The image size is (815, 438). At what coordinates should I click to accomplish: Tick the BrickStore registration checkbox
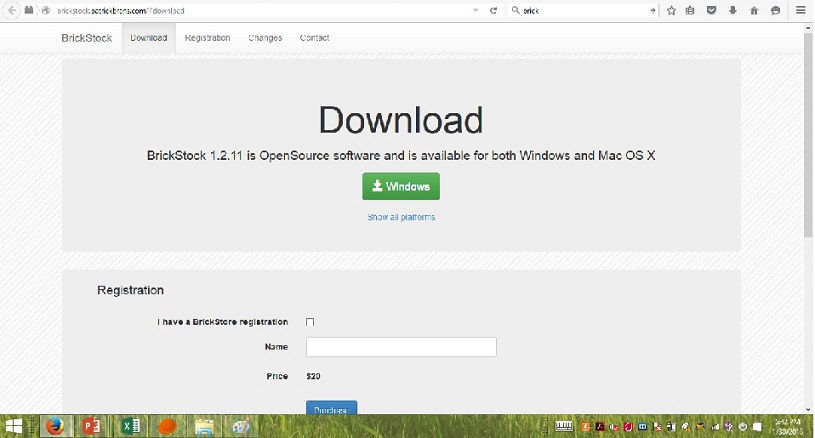tap(310, 322)
